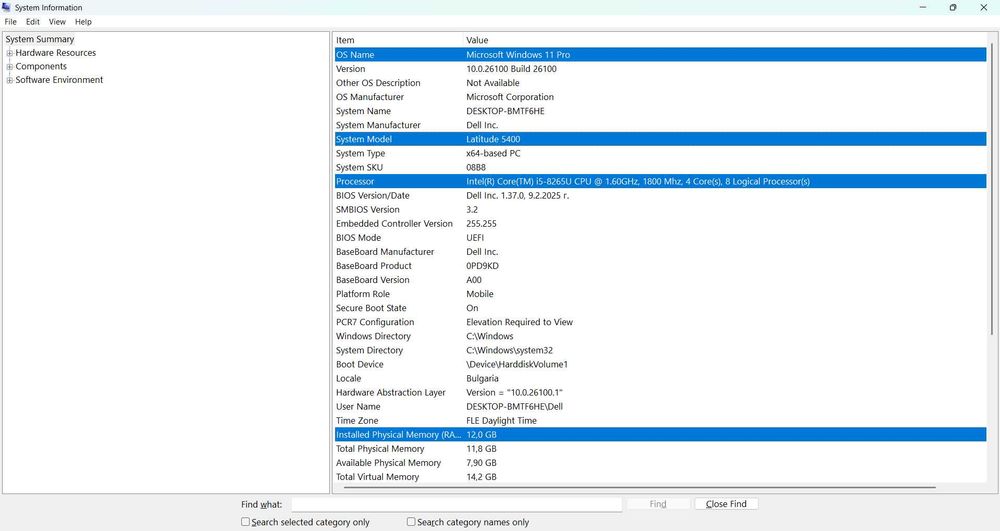Enable Search selected category only checkbox
The width and height of the screenshot is (1000, 531).
click(x=246, y=521)
